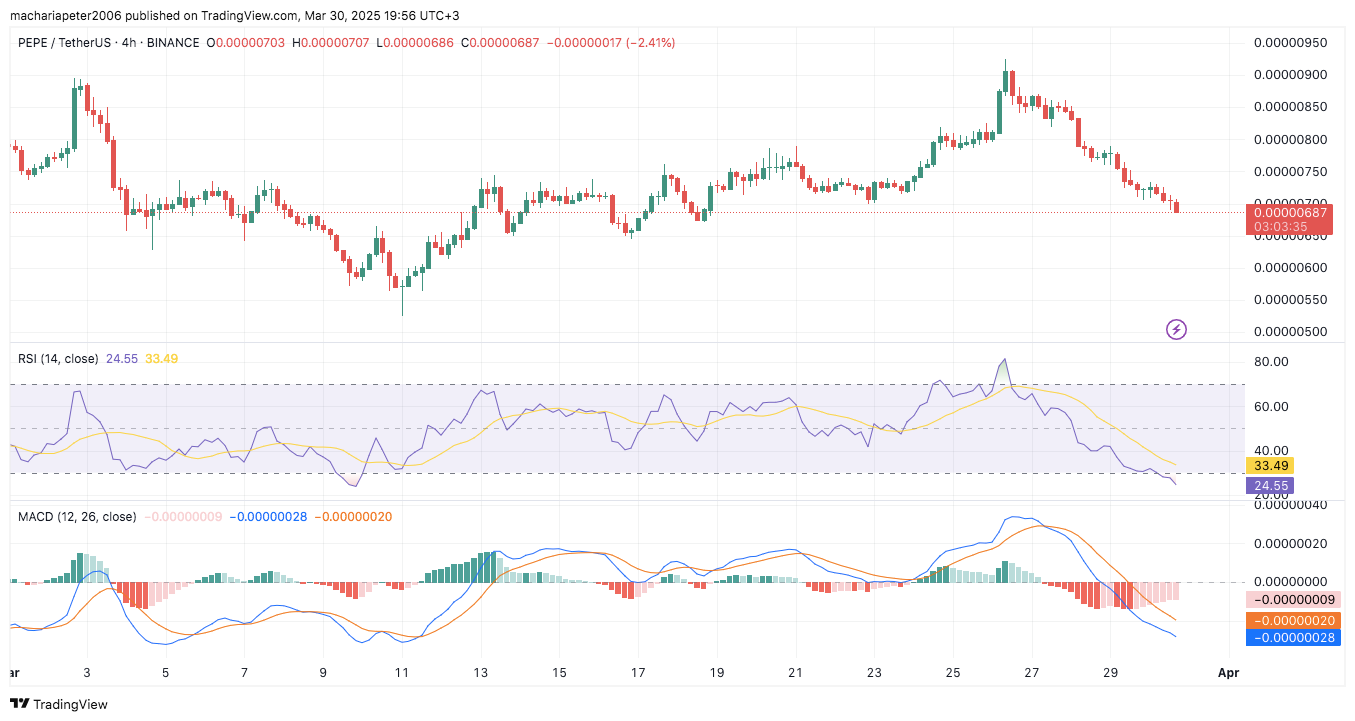Click the Apr label on time axis

(1228, 673)
